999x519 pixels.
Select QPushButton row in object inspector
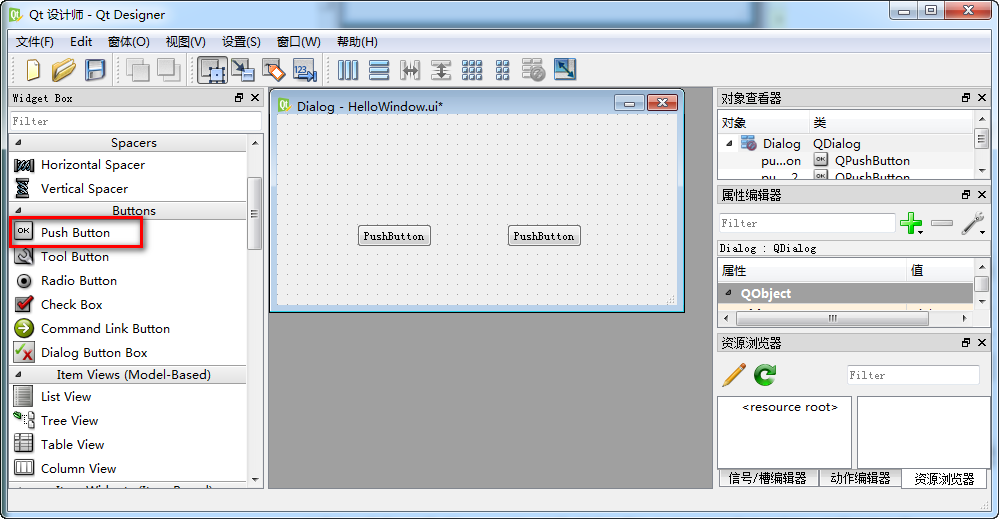click(845, 160)
